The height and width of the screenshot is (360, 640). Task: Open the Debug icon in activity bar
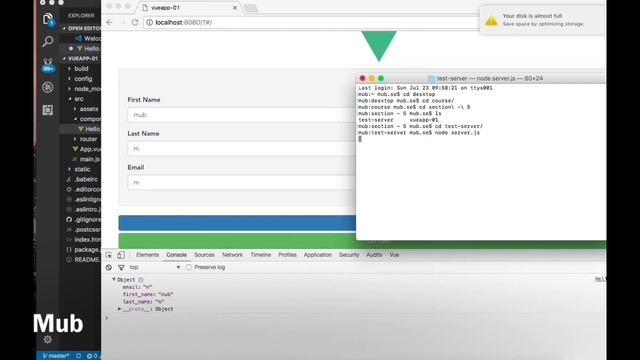[48, 87]
